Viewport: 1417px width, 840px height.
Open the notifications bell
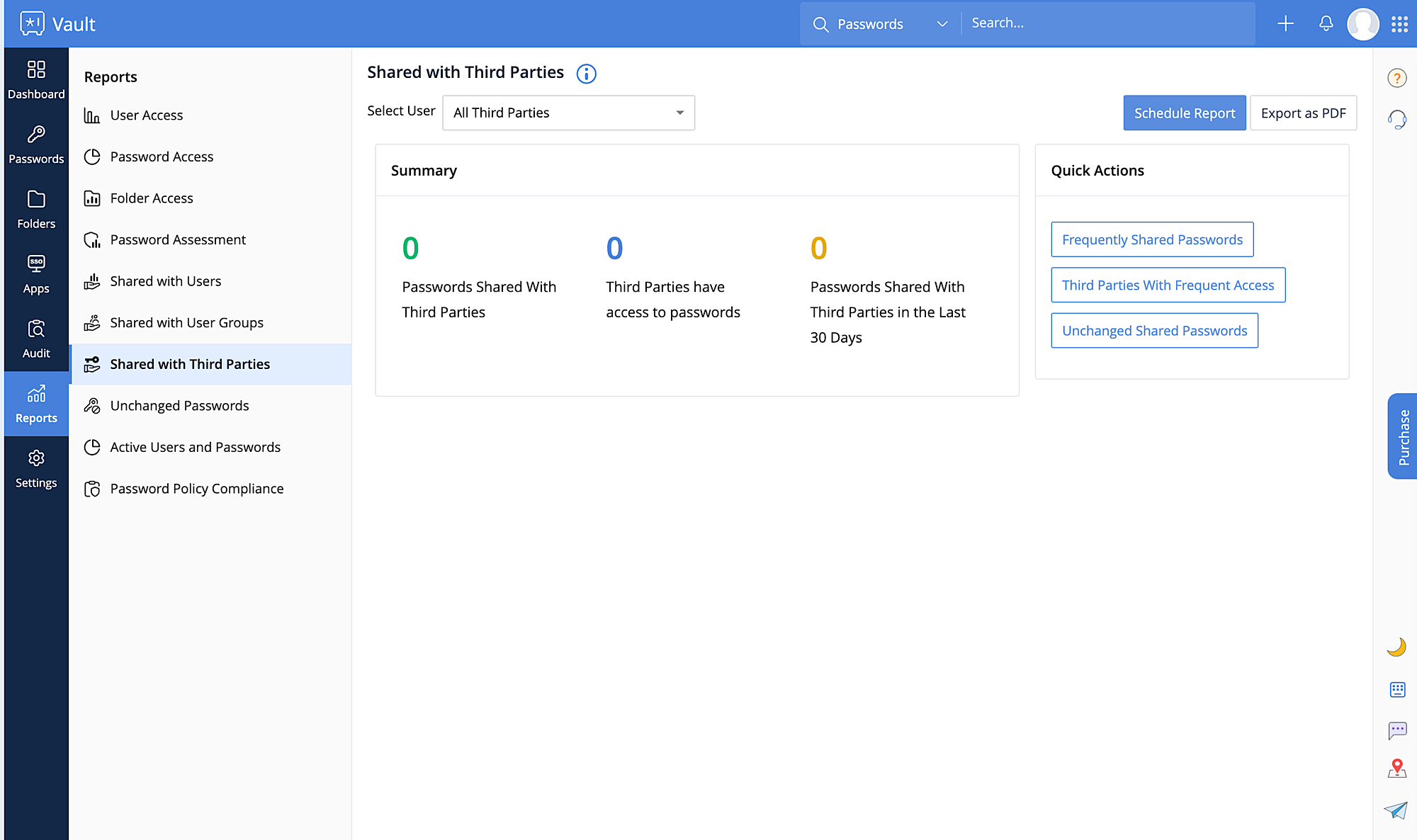pos(1326,23)
